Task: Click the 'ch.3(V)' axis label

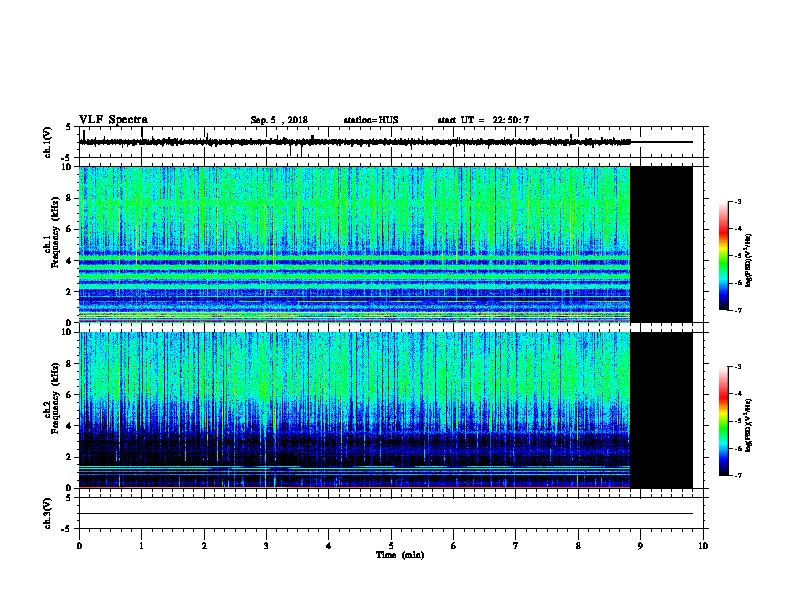Action: (x=48, y=513)
